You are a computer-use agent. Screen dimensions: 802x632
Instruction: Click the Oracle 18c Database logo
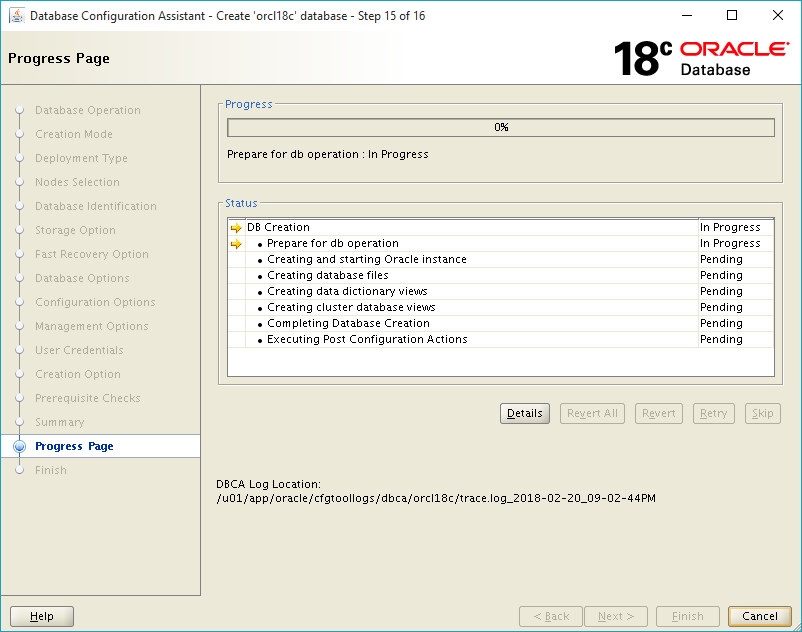(701, 58)
